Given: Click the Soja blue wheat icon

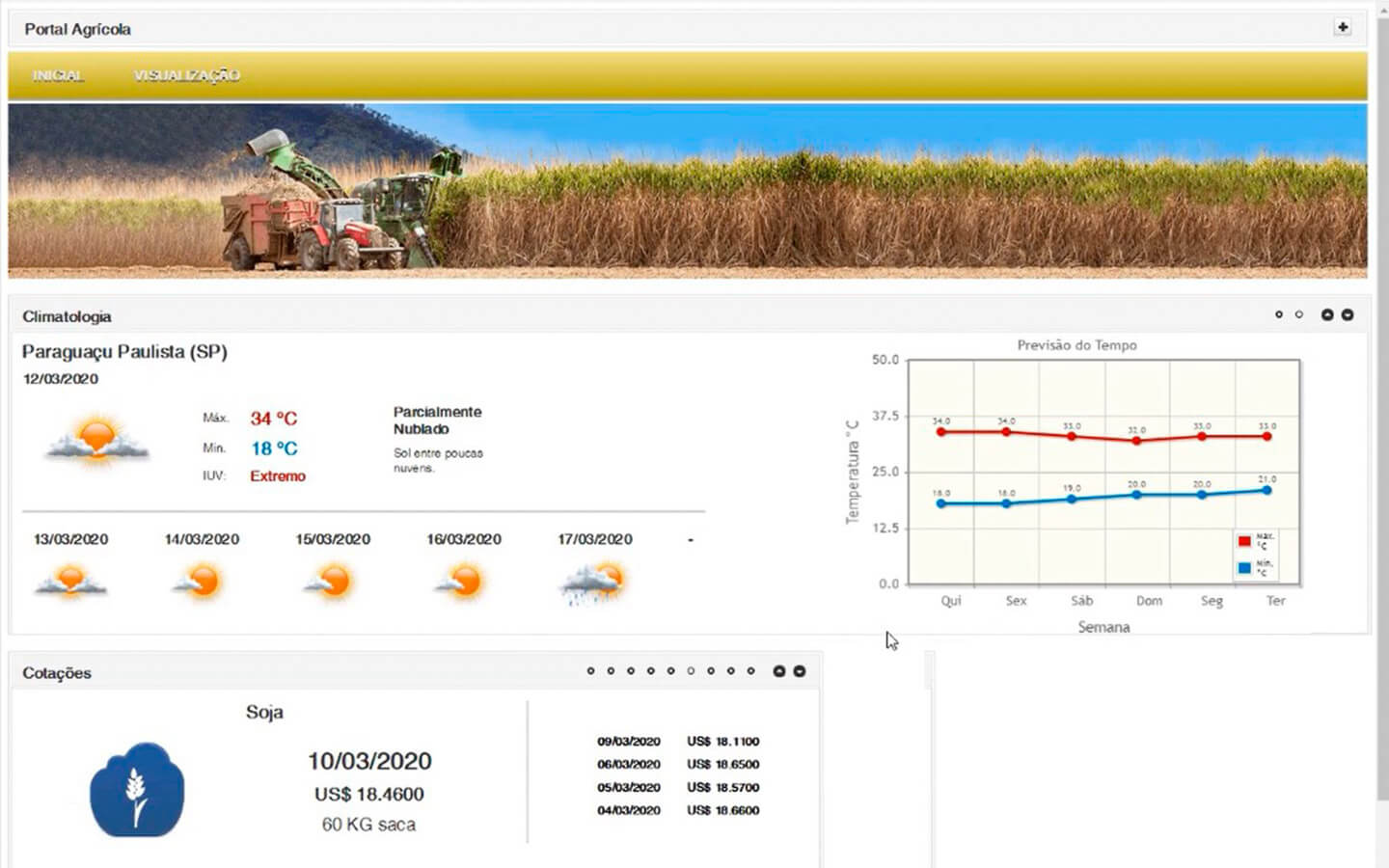Looking at the screenshot, I should (137, 790).
